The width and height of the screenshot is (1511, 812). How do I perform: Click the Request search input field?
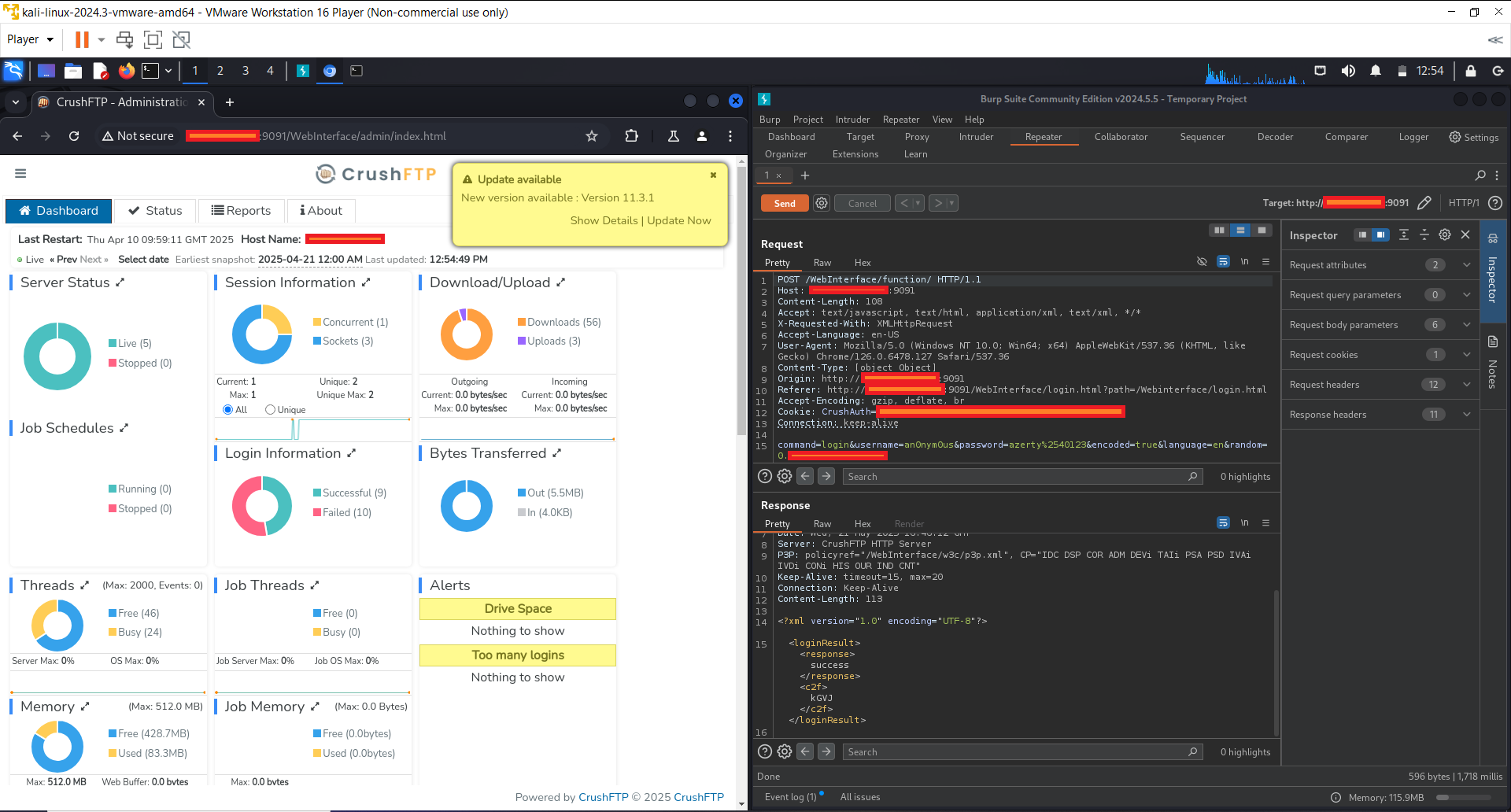click(1015, 477)
